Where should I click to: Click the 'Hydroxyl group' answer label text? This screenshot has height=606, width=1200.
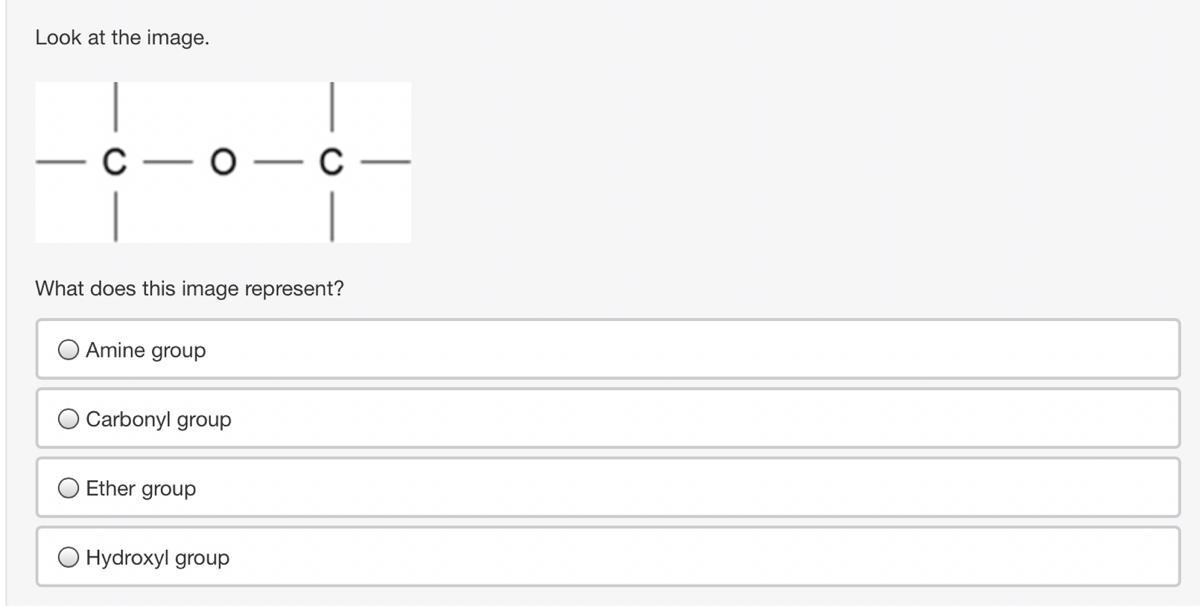tap(157, 558)
